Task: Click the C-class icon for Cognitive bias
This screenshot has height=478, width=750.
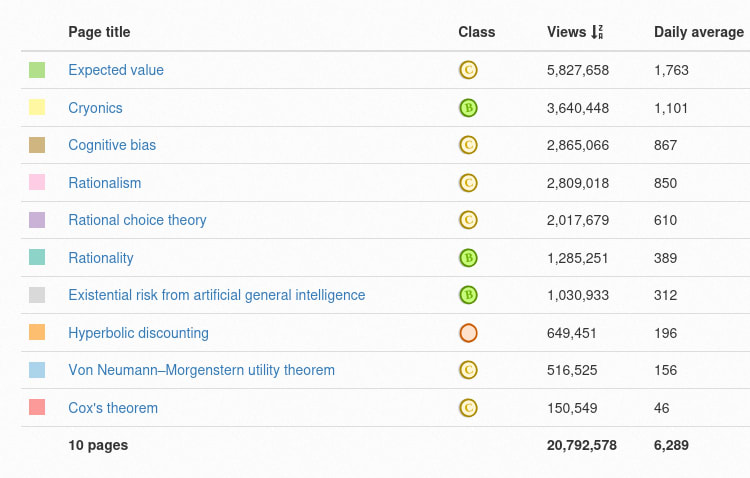Action: (x=467, y=145)
